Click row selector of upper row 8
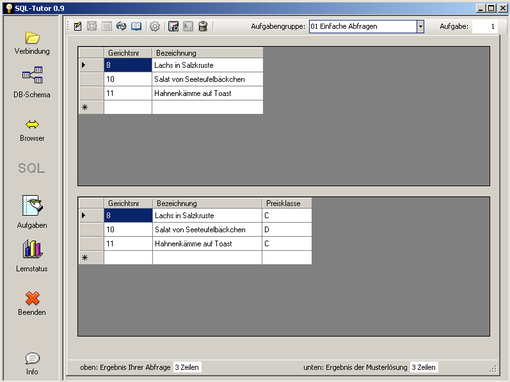510x382 pixels. click(x=91, y=65)
